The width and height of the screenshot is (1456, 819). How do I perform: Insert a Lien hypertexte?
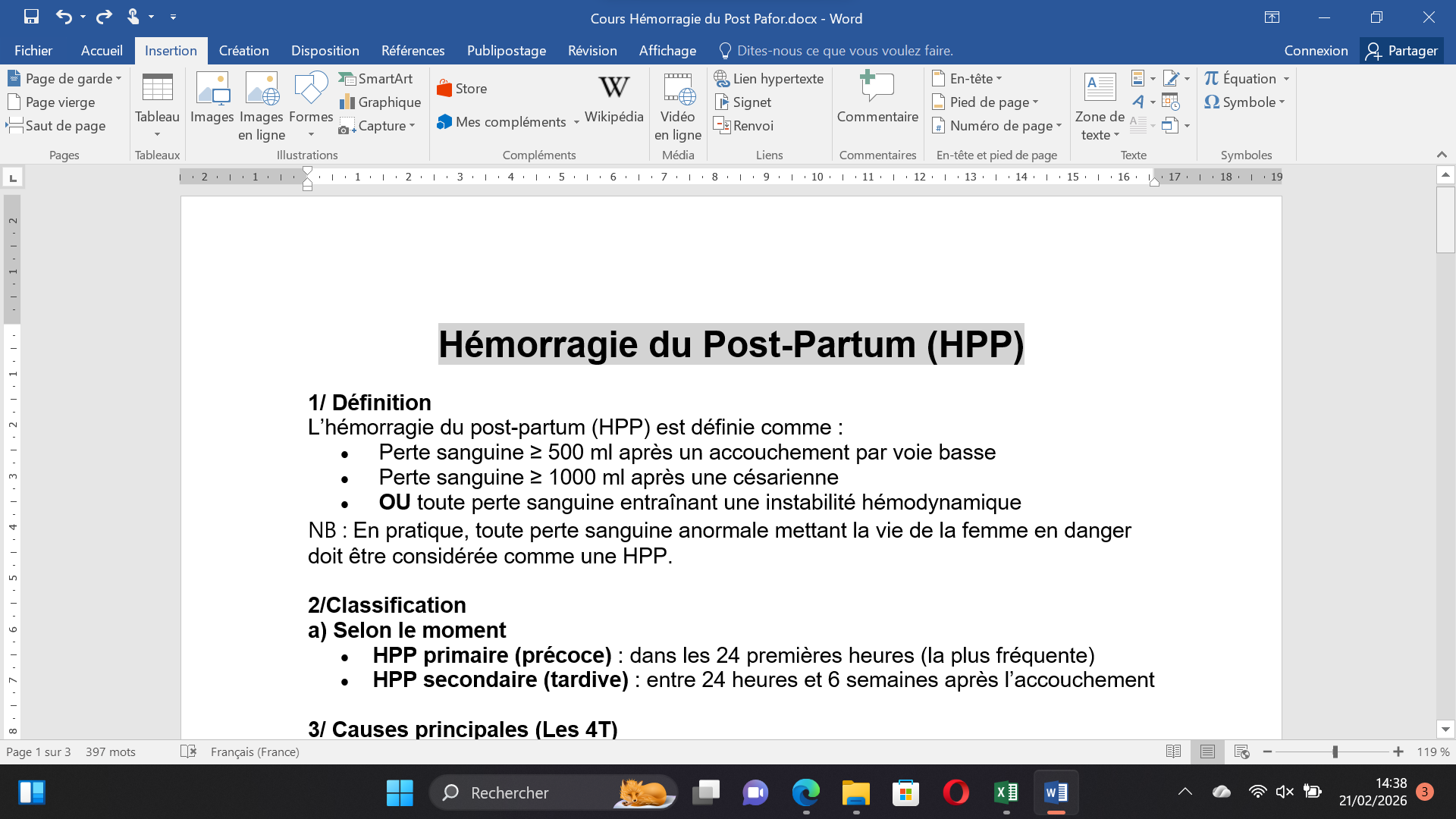point(769,78)
